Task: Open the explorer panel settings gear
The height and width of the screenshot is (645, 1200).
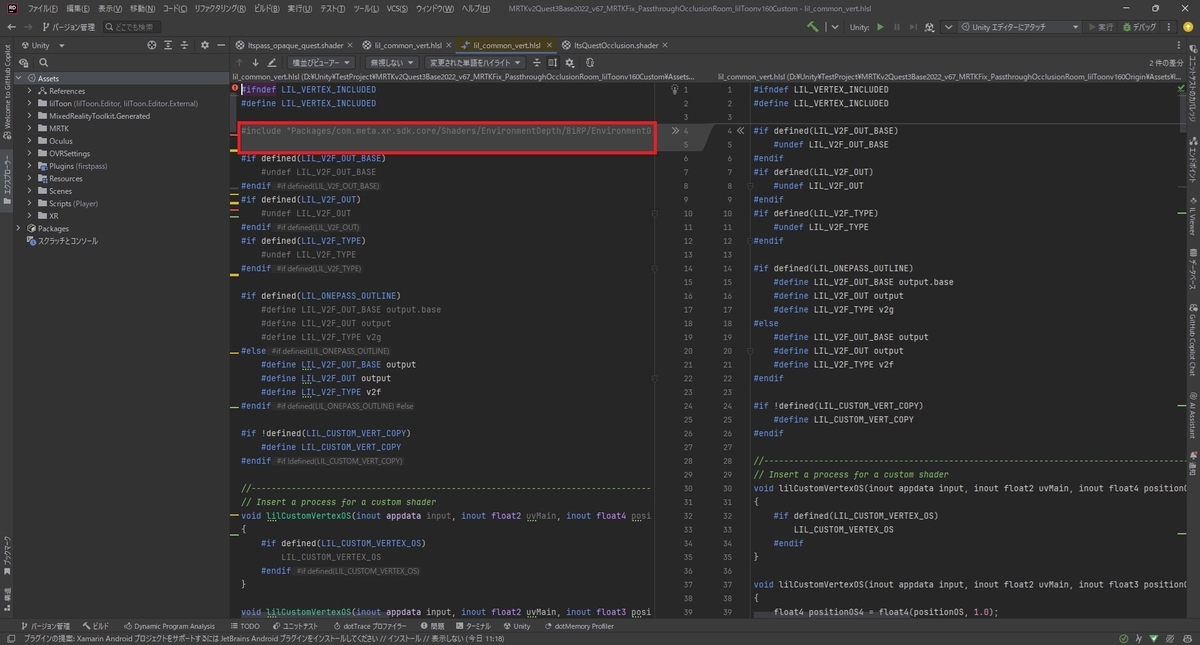Action: tap(204, 45)
